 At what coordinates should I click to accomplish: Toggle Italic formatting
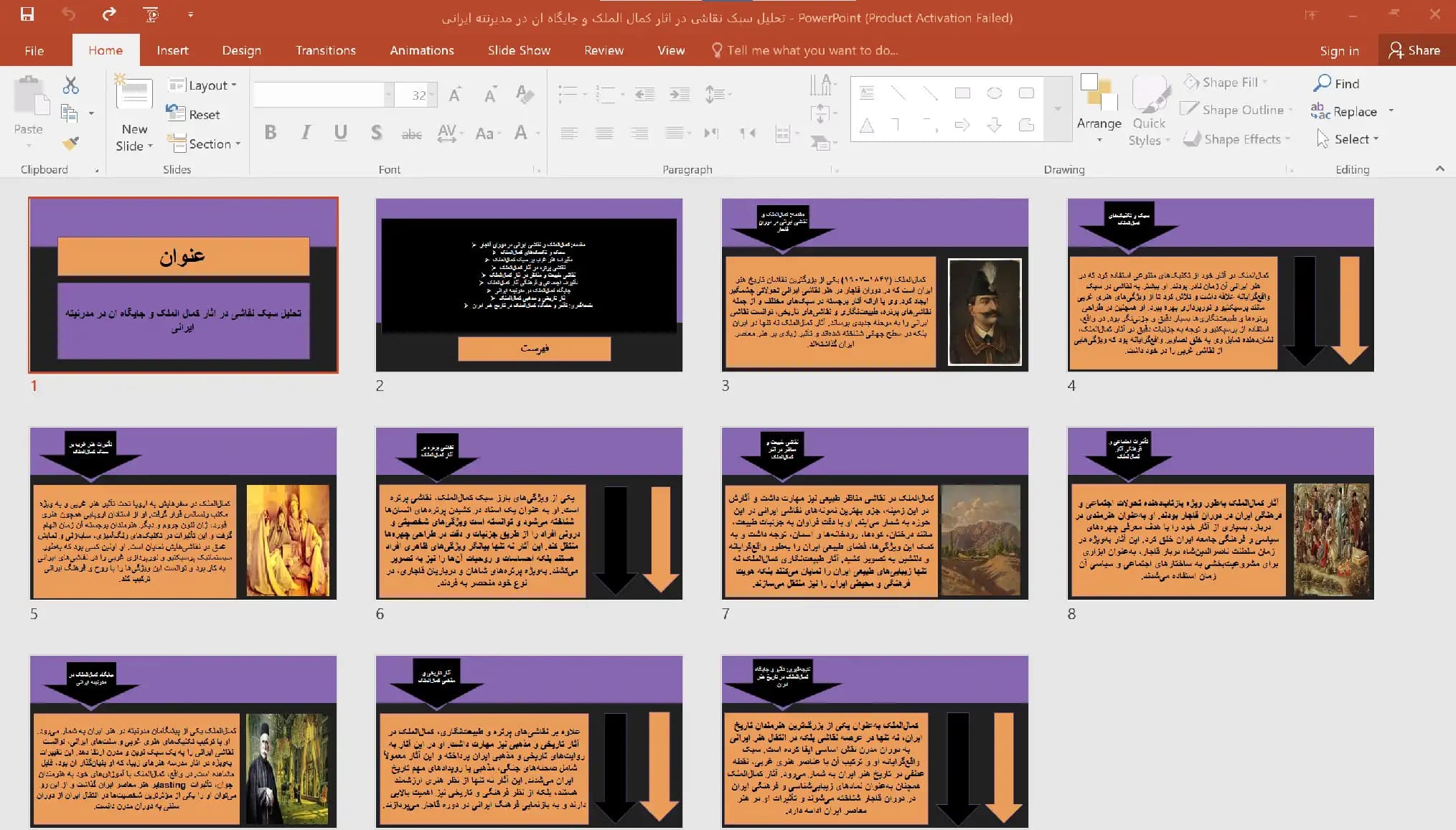(306, 133)
